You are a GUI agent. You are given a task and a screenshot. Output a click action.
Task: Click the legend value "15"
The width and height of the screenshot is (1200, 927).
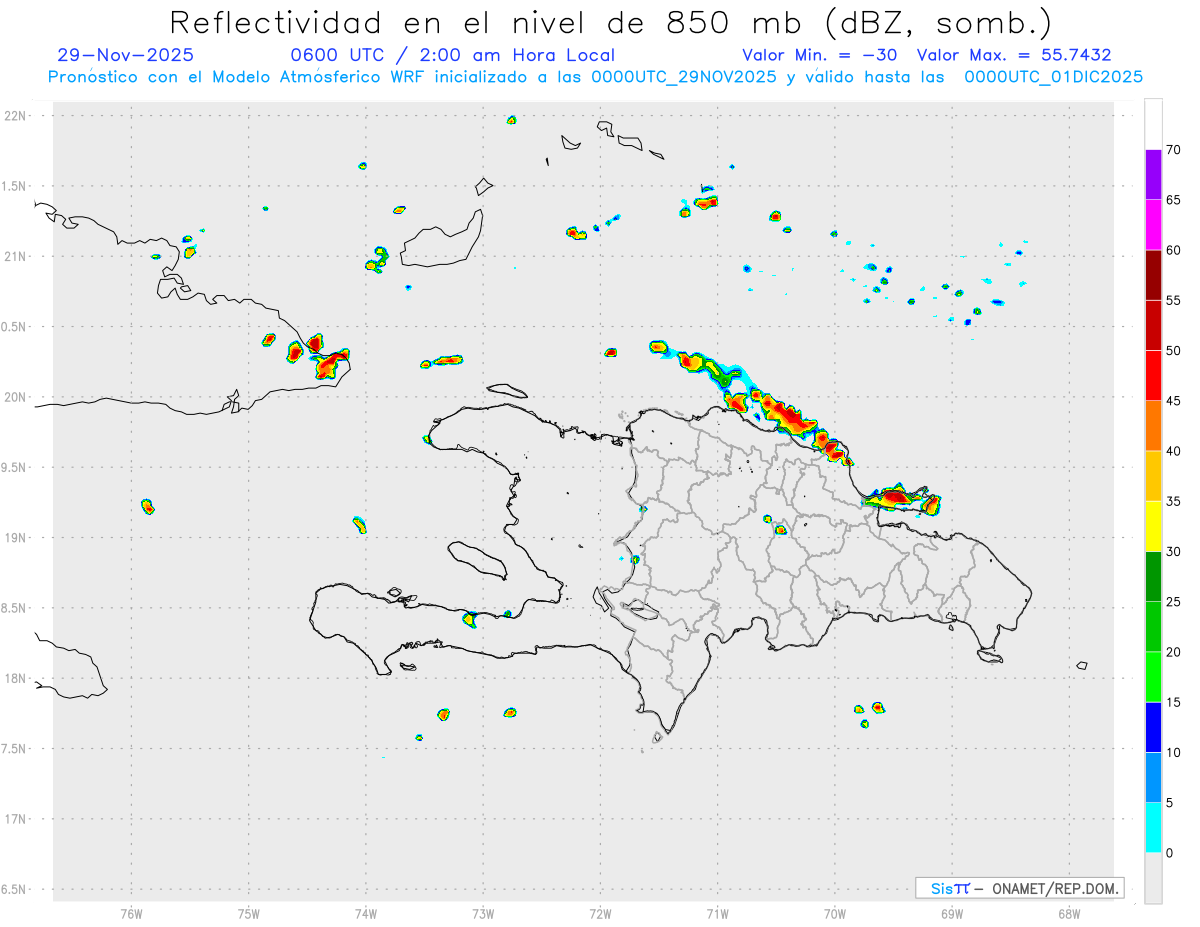pos(1173,702)
